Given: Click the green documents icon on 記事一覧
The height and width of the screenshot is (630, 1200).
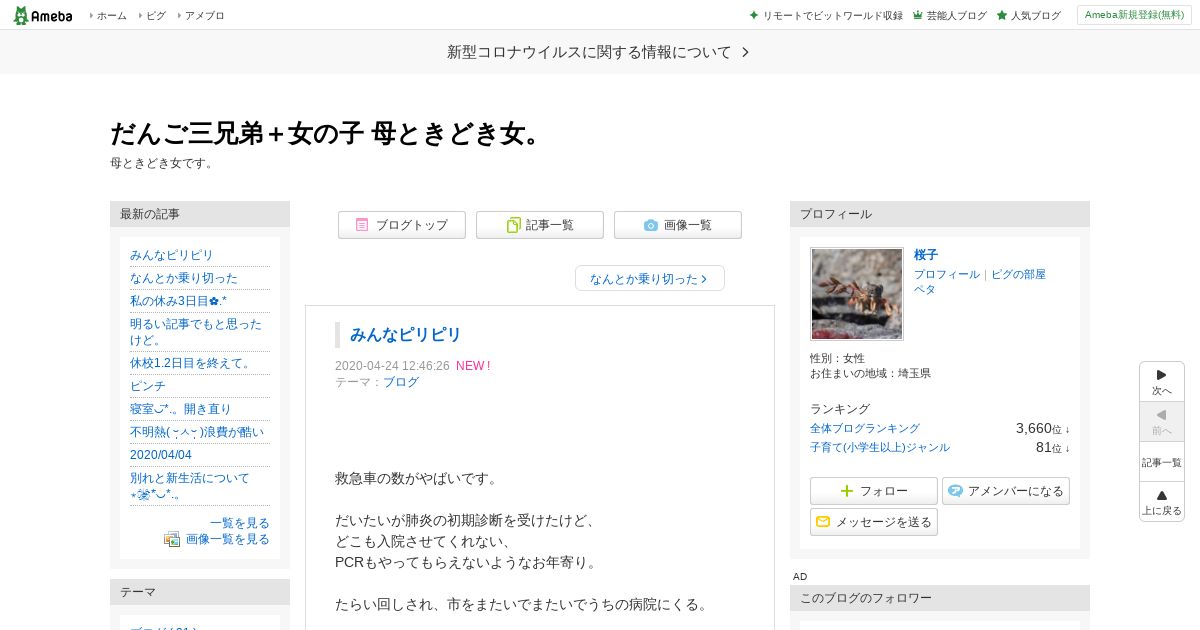Looking at the screenshot, I should click(513, 225).
